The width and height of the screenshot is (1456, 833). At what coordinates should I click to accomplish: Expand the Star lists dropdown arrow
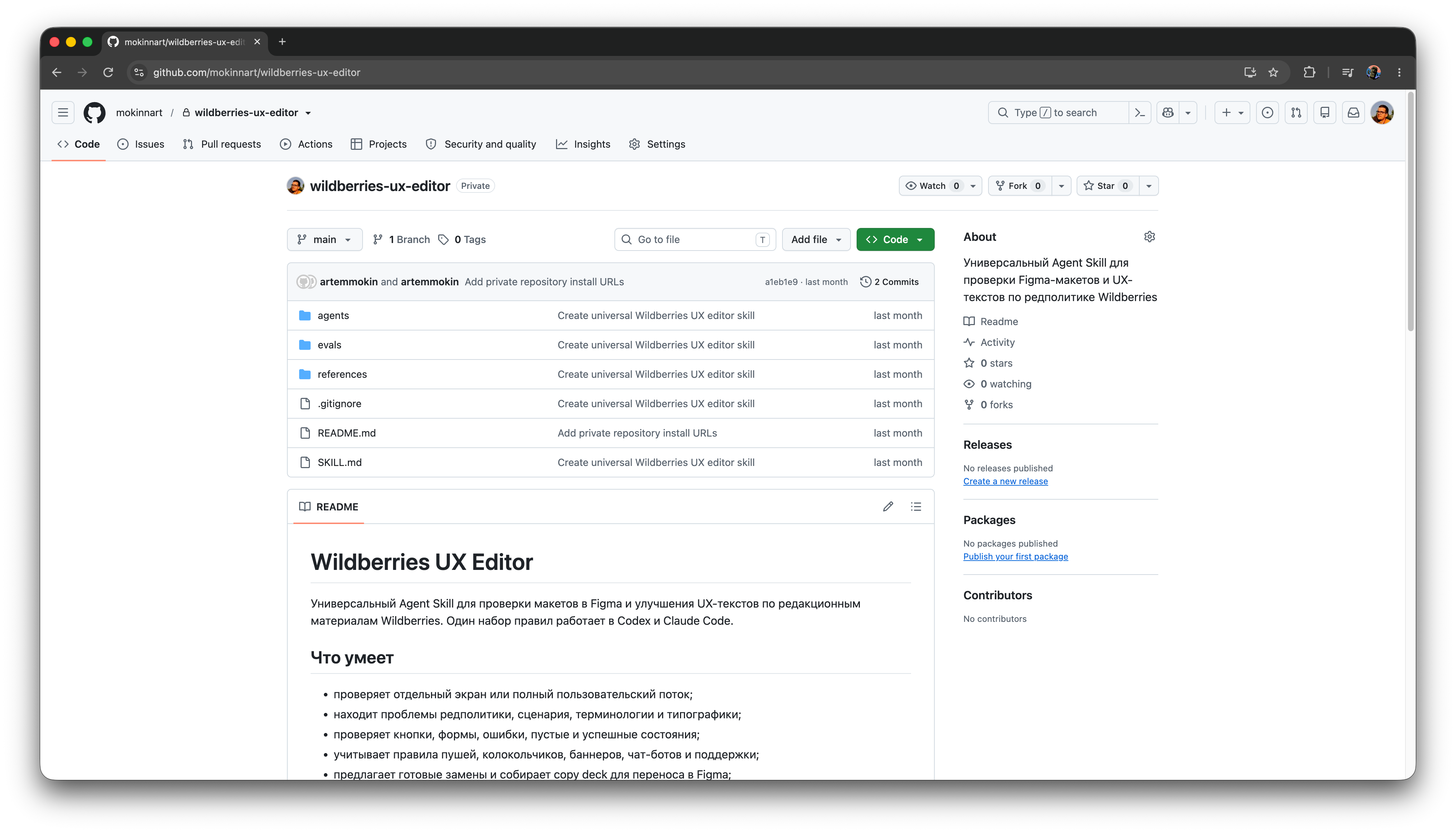1148,186
